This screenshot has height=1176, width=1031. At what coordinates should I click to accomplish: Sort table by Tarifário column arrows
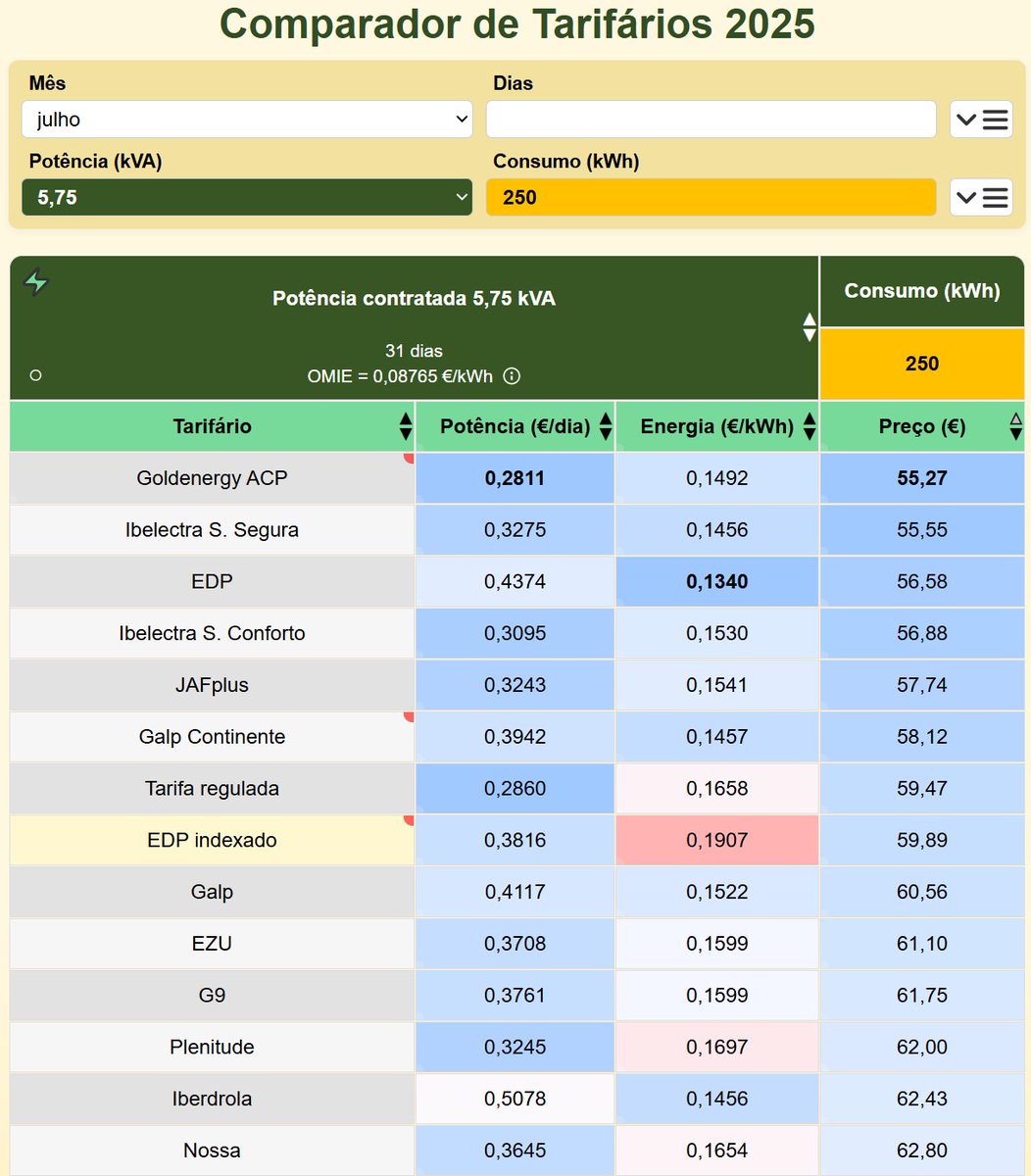[x=406, y=426]
